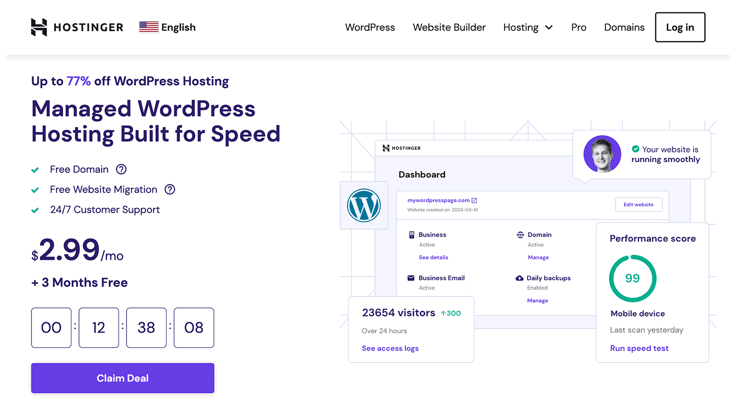Click the Daily backups cloud icon
736x400 pixels.
(x=519, y=278)
